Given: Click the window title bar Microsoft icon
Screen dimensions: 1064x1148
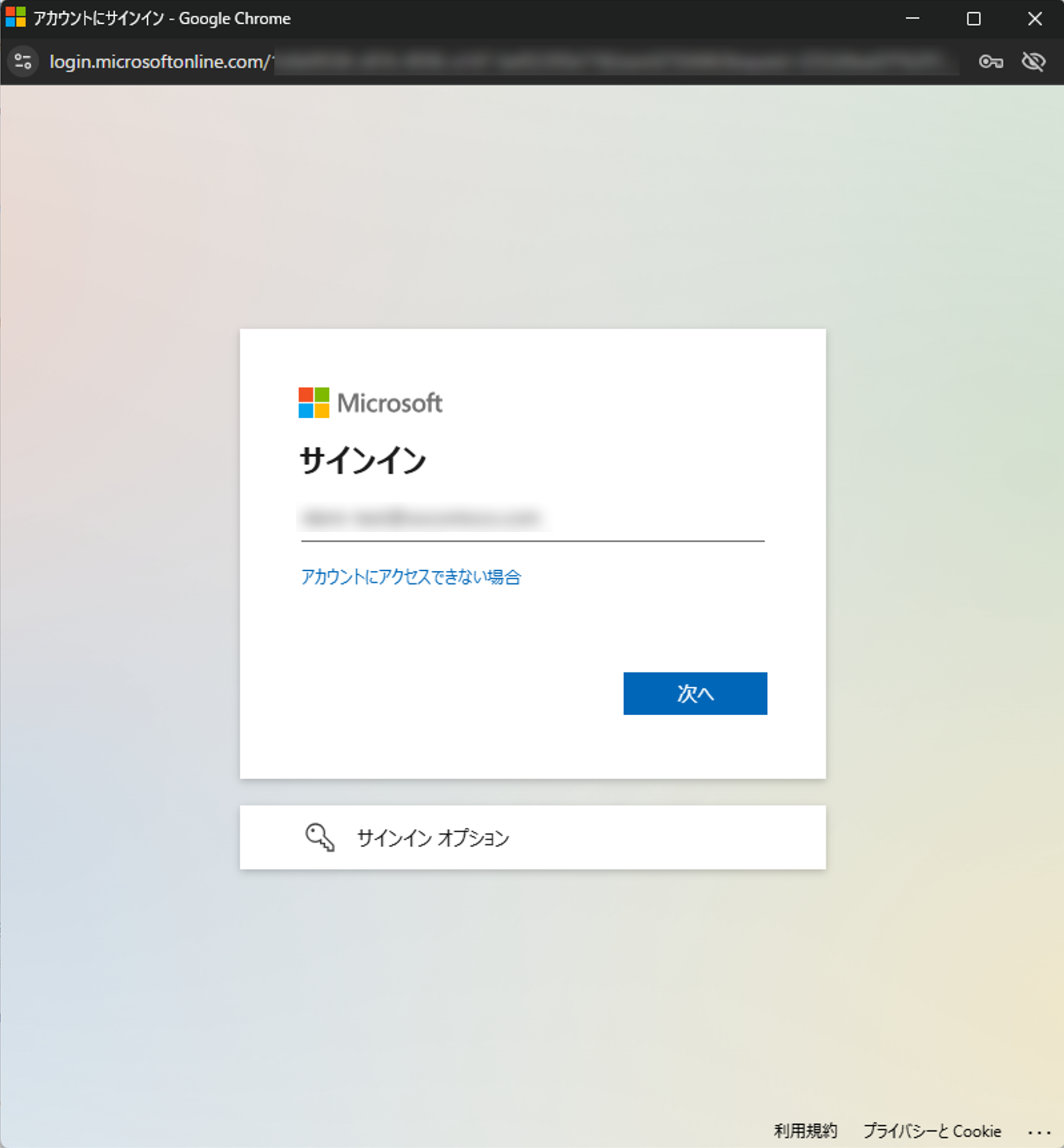Looking at the screenshot, I should pos(16,17).
